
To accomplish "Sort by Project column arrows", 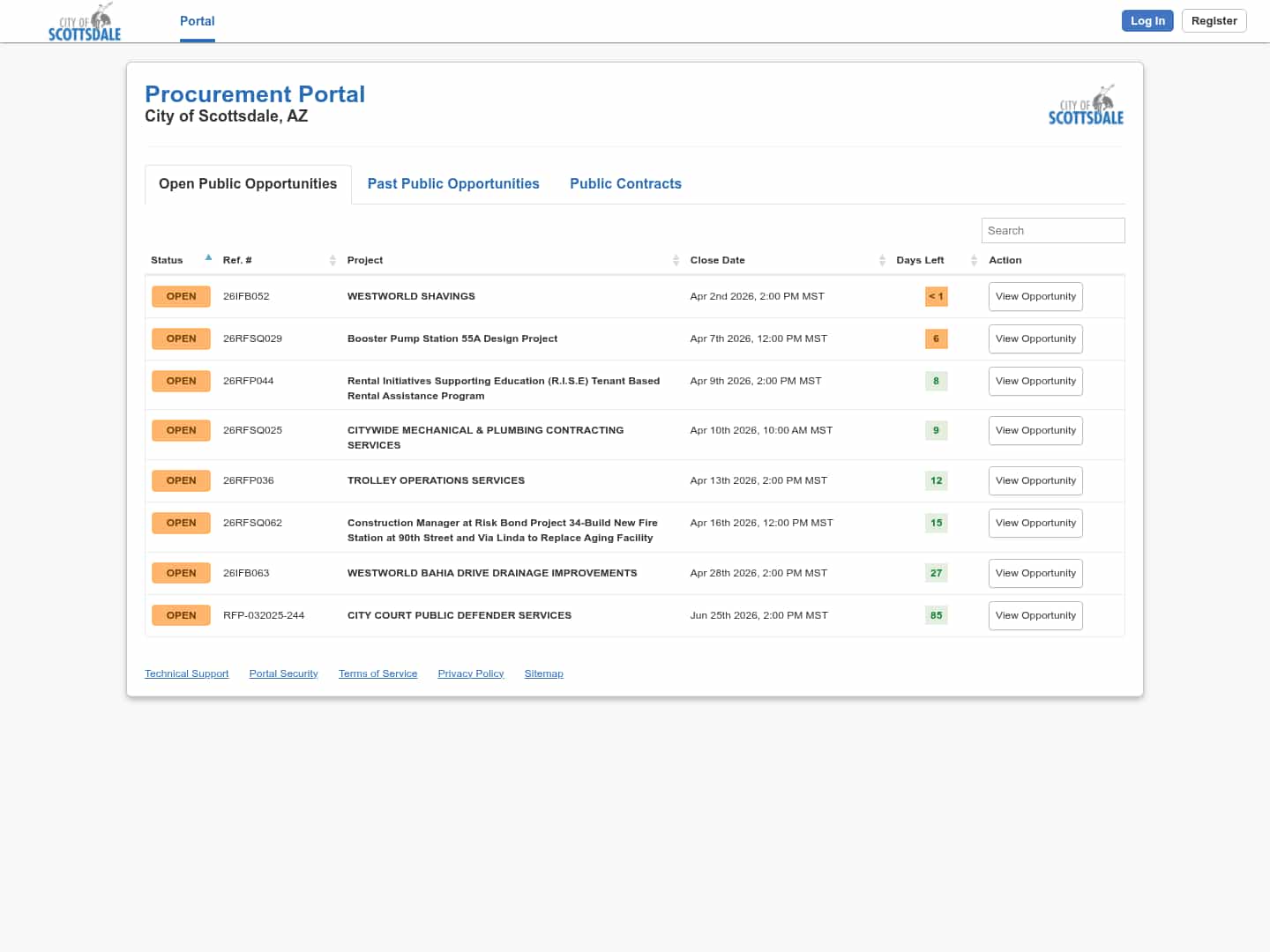I will click(676, 260).
